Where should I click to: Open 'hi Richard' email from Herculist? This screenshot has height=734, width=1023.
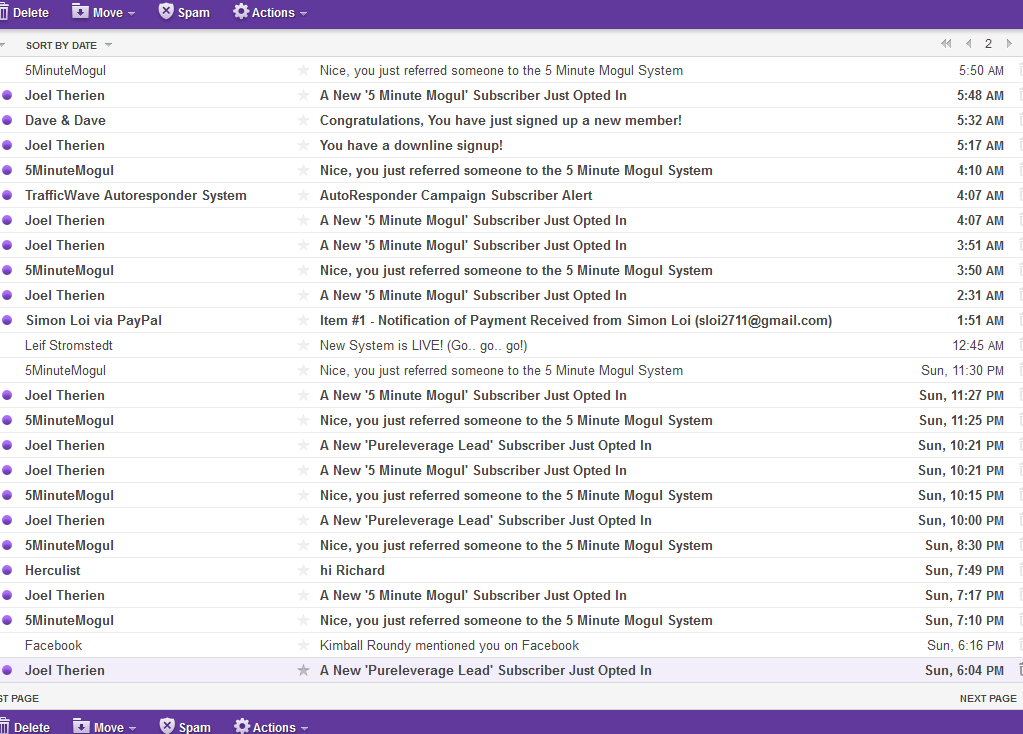coord(352,570)
